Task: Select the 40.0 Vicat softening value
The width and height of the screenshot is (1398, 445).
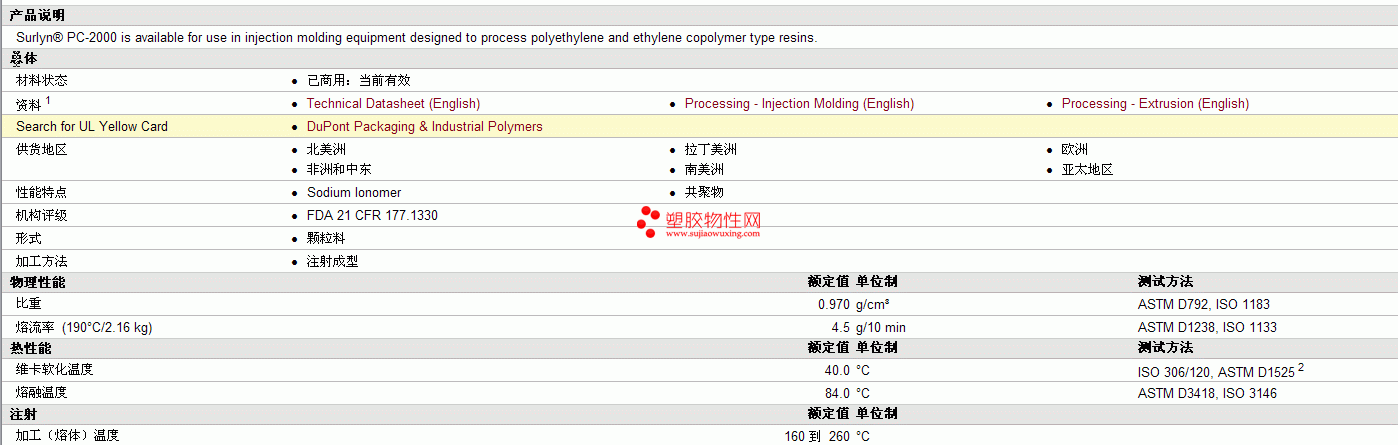Action: (x=837, y=370)
